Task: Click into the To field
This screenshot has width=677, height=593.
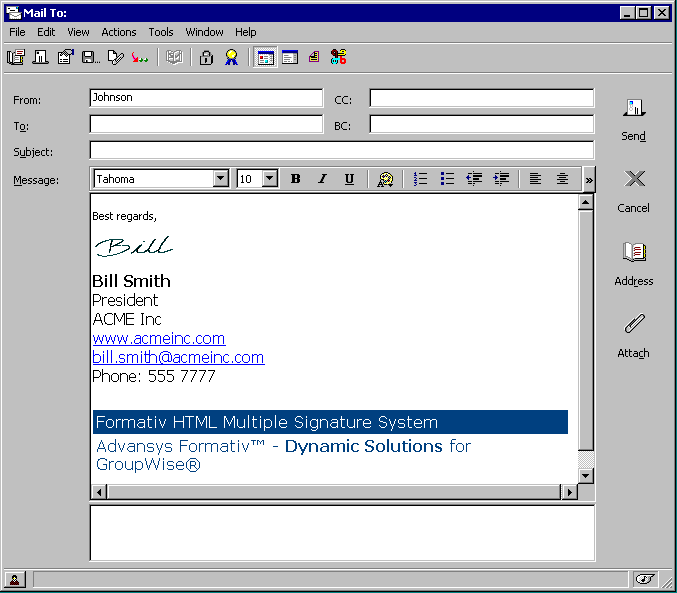Action: [x=206, y=124]
